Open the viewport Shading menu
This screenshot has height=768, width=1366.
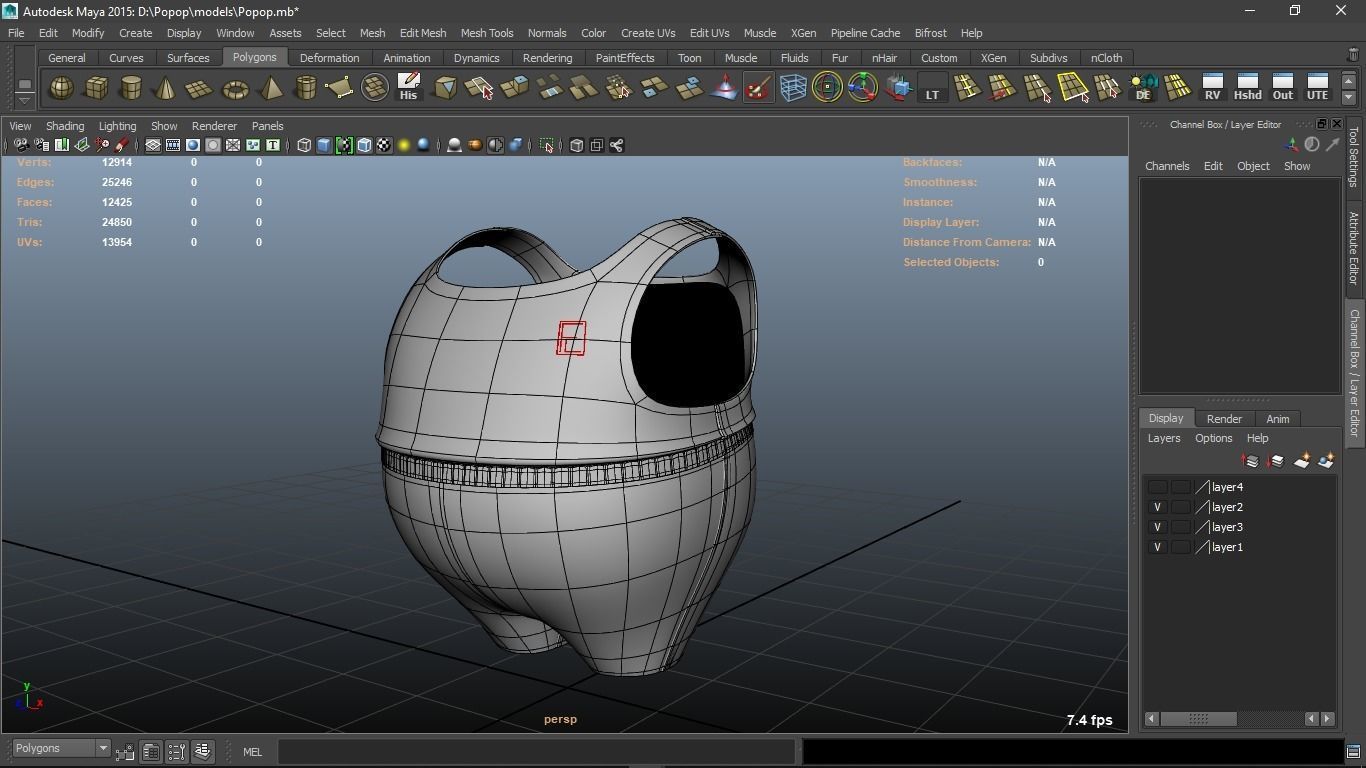point(65,126)
